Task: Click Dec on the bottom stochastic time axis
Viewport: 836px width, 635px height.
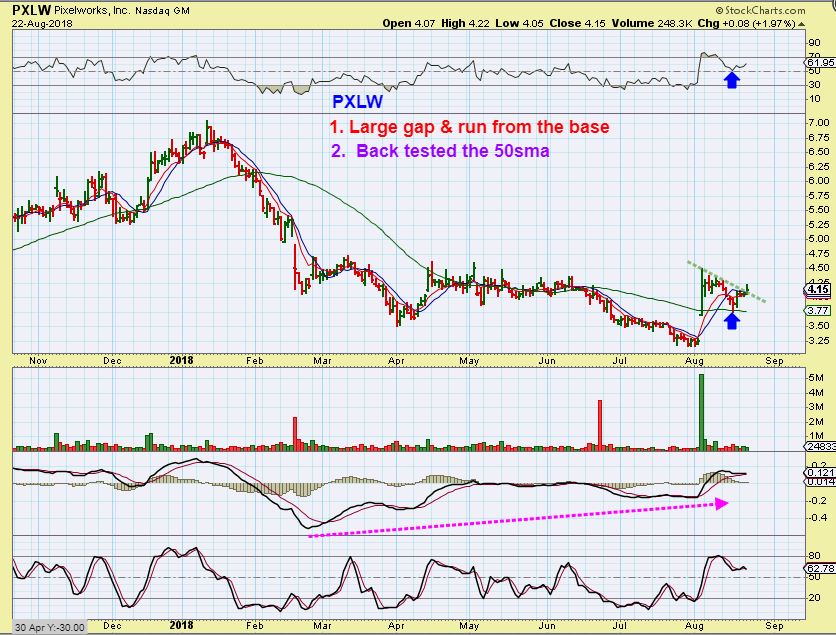Action: (x=111, y=625)
